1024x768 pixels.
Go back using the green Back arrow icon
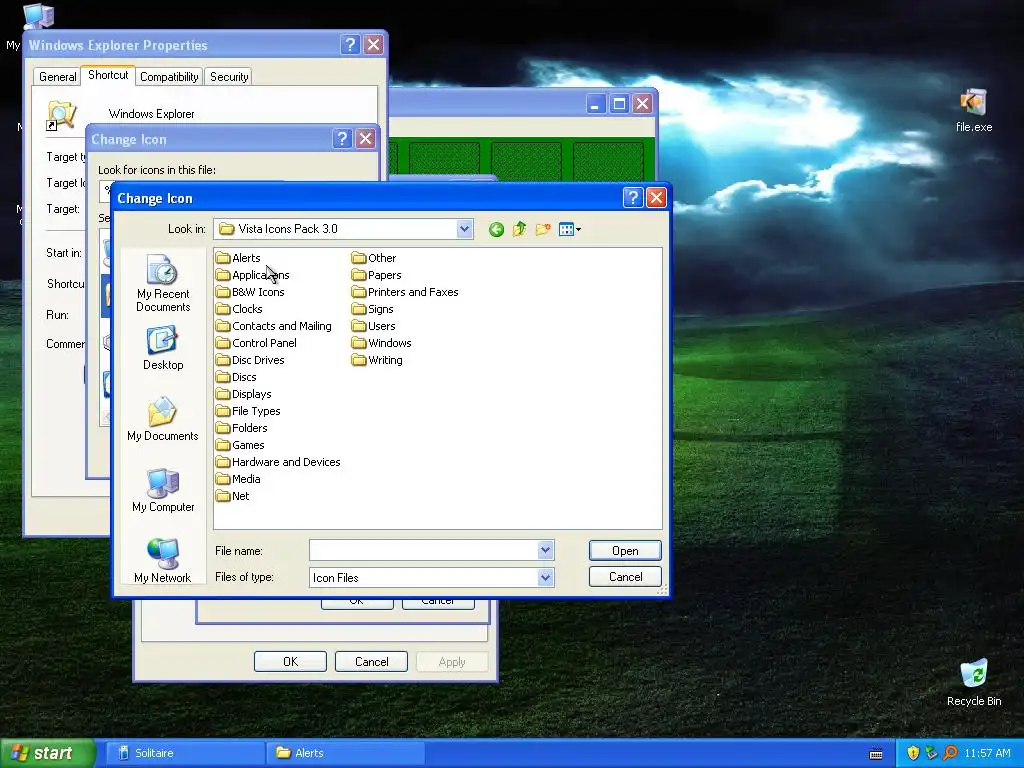(496, 229)
